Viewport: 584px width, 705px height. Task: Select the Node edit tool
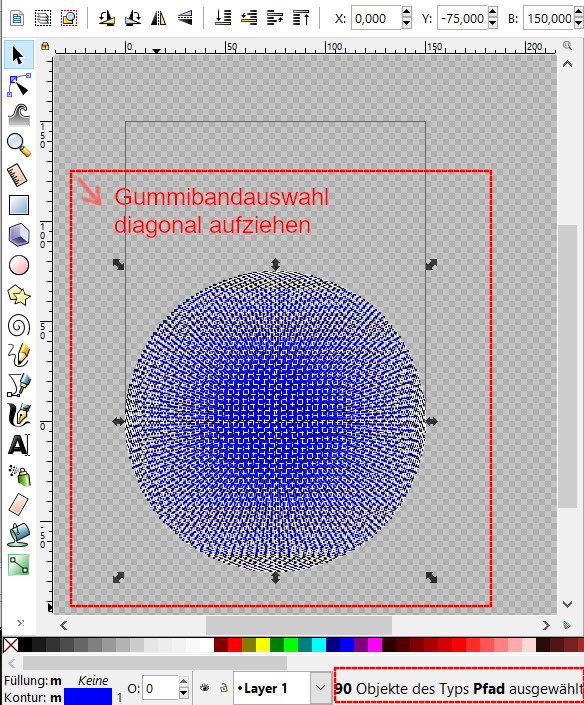click(x=18, y=85)
